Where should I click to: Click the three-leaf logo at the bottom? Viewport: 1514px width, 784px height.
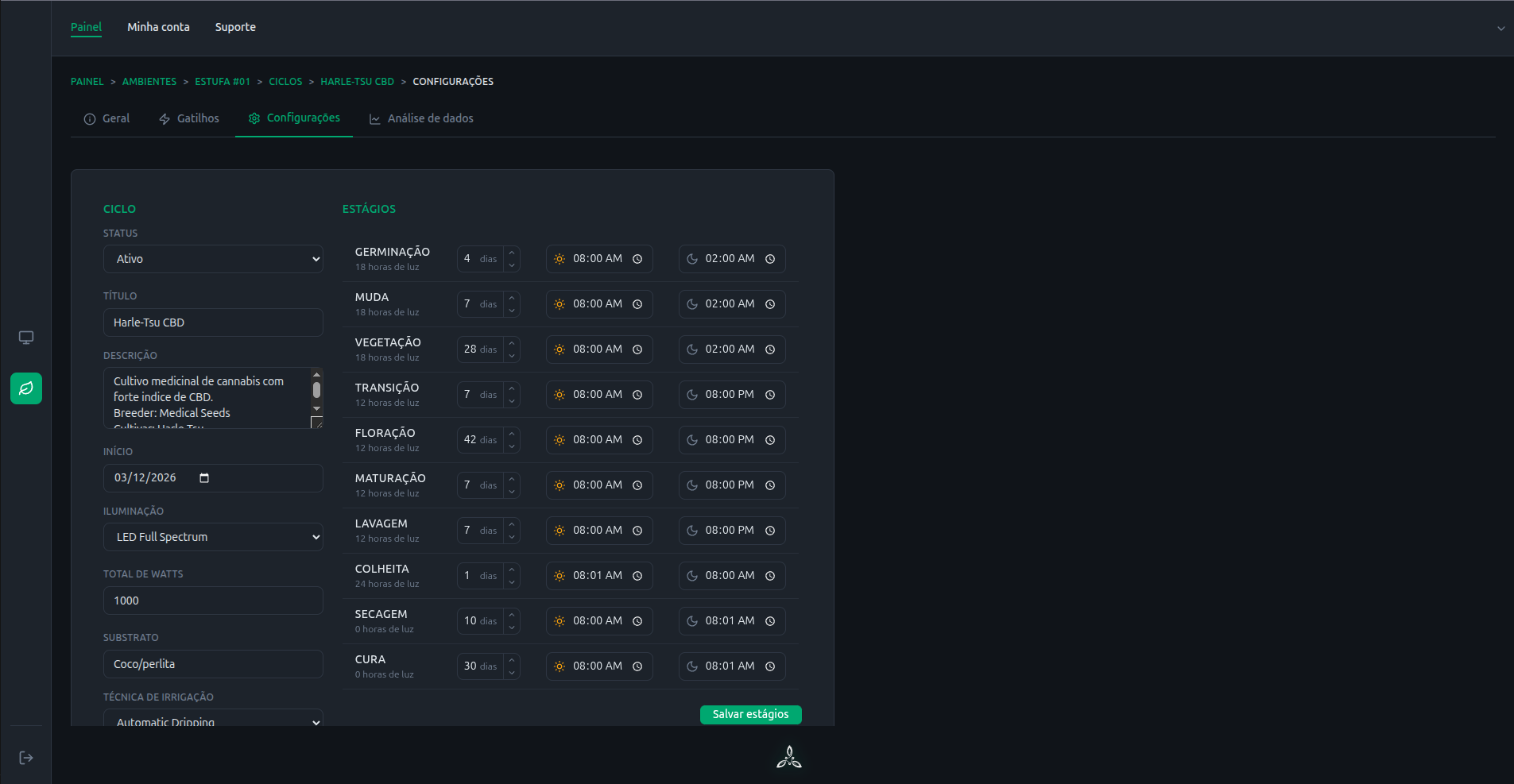coord(789,757)
